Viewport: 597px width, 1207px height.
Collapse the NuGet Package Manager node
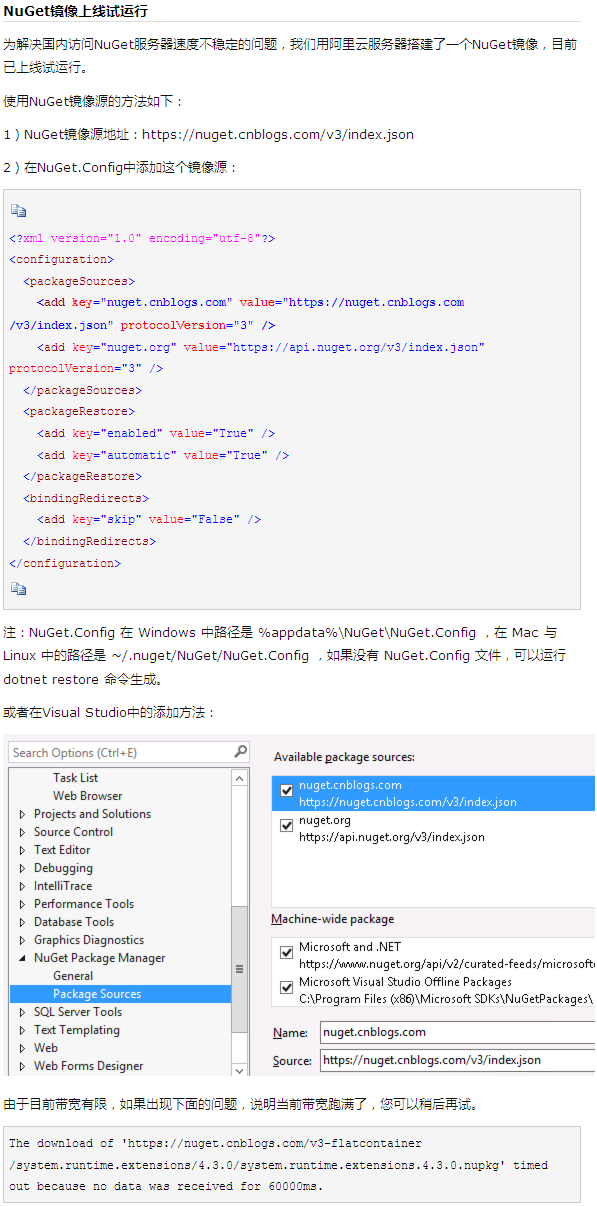tap(23, 958)
